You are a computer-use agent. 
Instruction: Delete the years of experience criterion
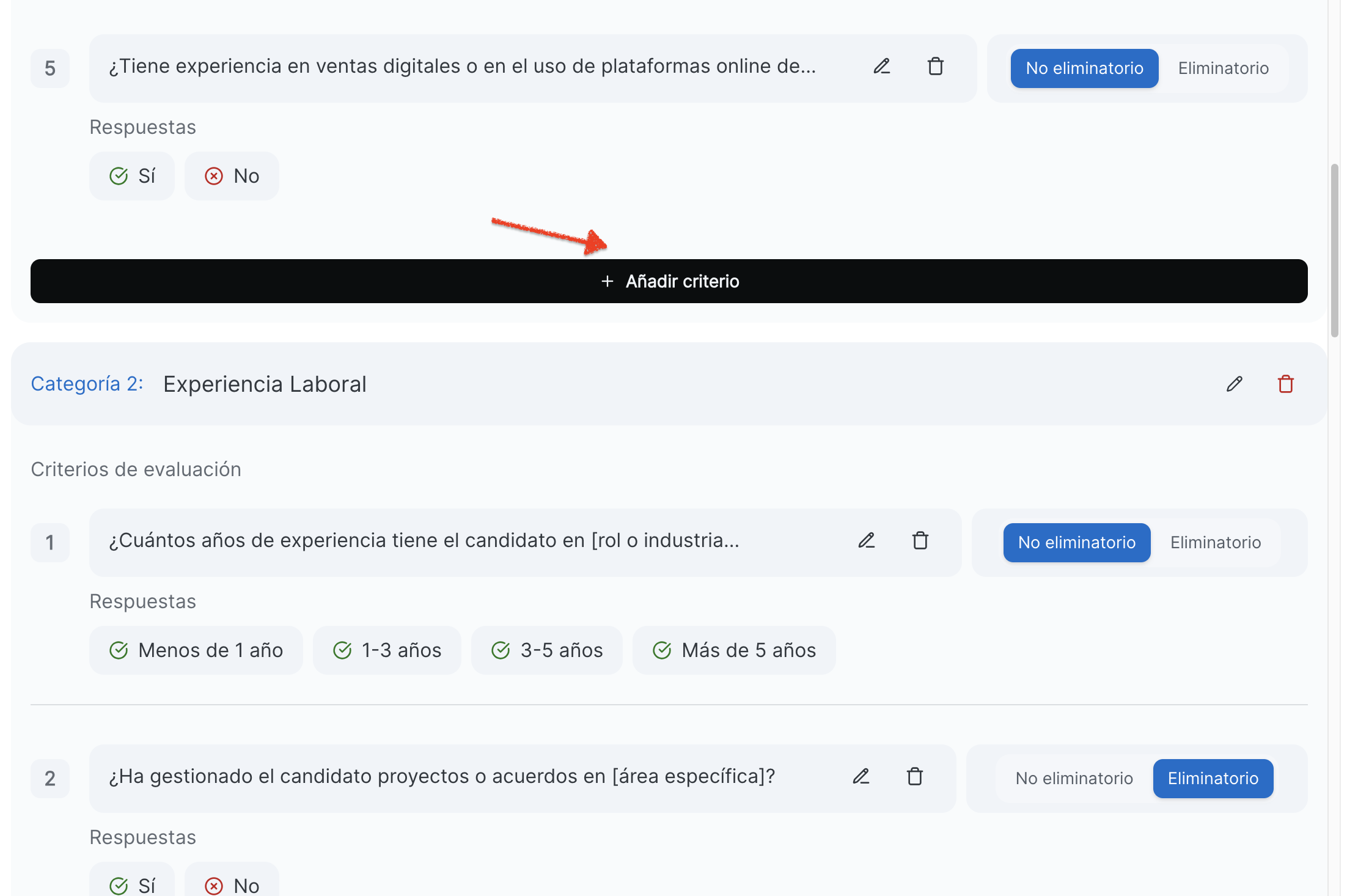click(920, 540)
